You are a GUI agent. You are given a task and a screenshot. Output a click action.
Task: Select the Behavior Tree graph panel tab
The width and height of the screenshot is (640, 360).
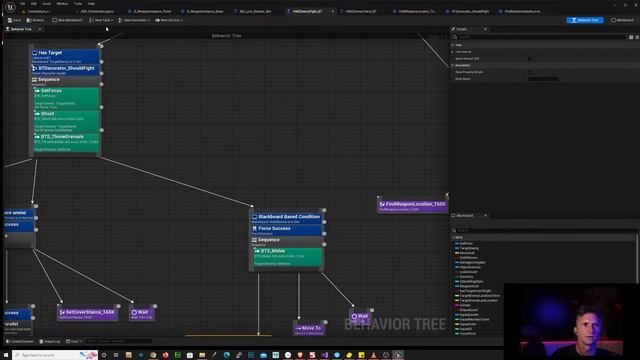pos(20,29)
